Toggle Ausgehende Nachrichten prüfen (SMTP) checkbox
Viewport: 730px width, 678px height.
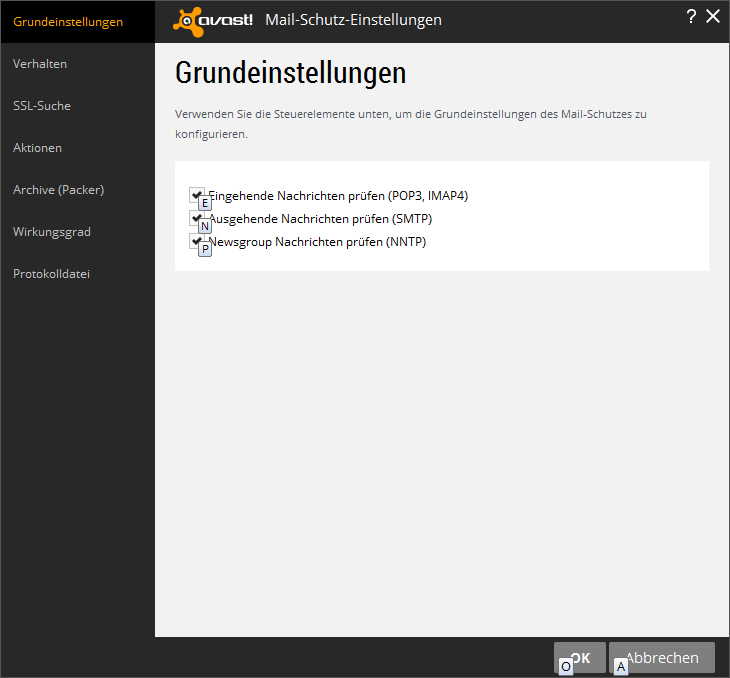[x=196, y=218]
